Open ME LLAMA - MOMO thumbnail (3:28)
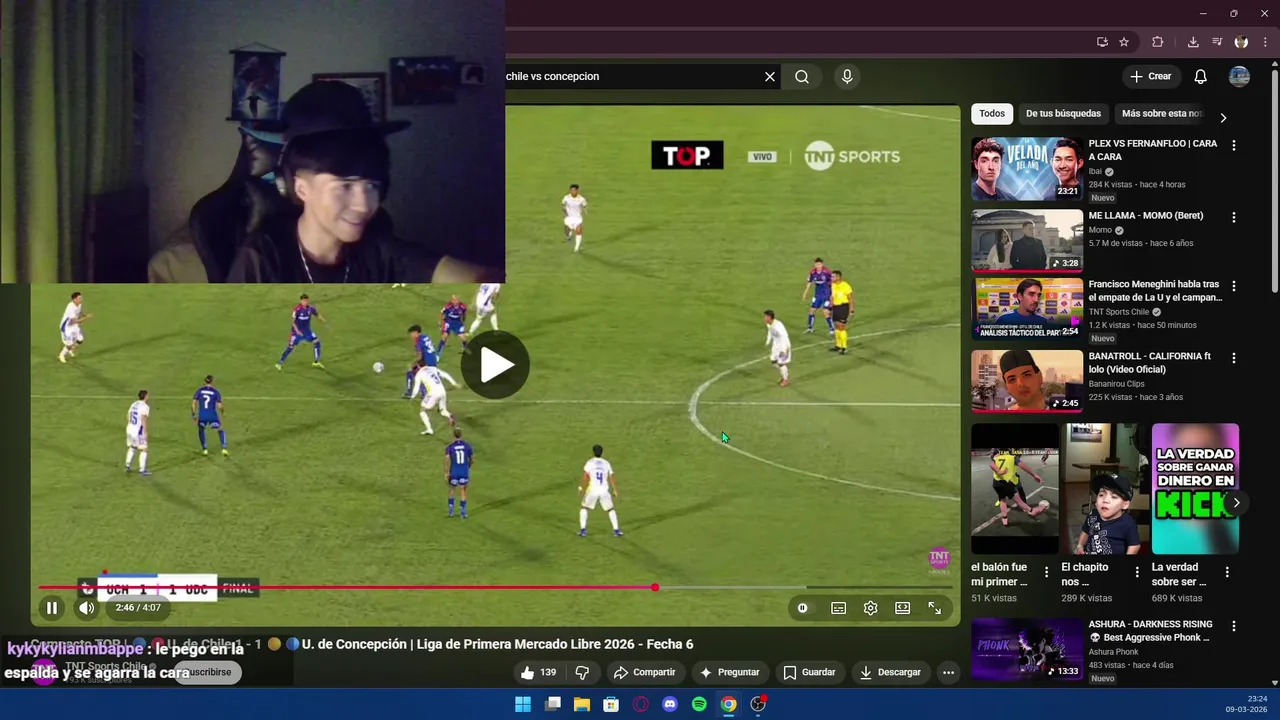Screen dimensions: 1280x720 click(1027, 240)
